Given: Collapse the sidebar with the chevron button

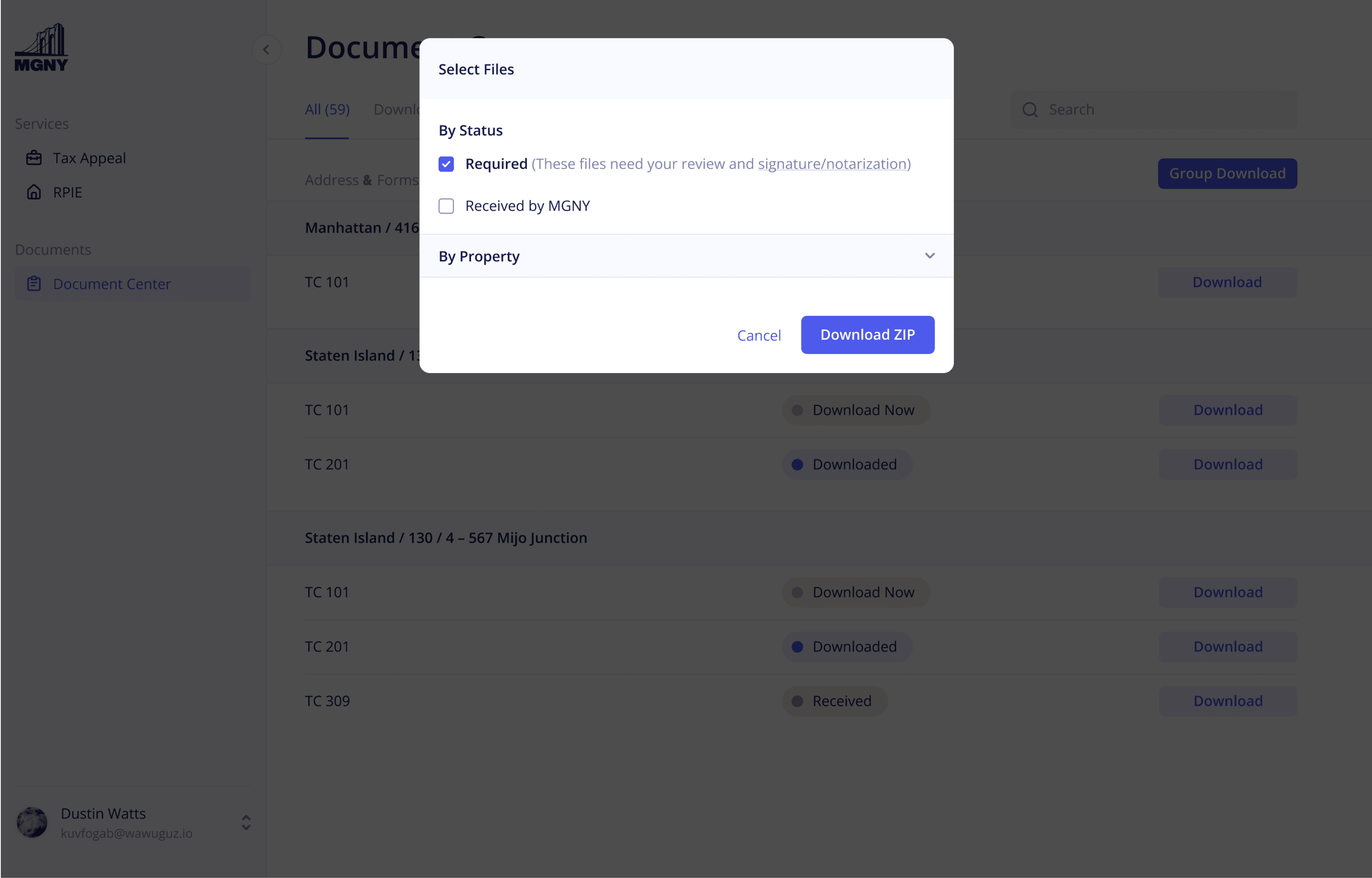Looking at the screenshot, I should coord(266,50).
